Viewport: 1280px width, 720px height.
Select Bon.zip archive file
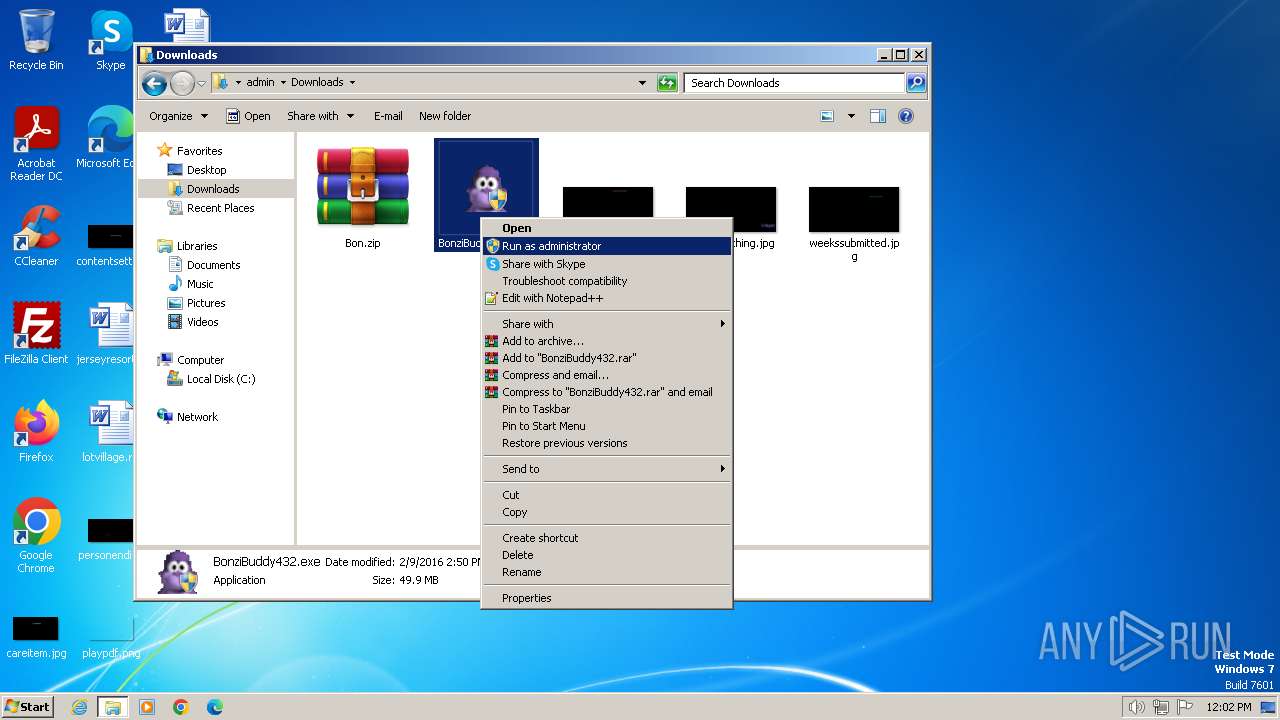tap(362, 197)
